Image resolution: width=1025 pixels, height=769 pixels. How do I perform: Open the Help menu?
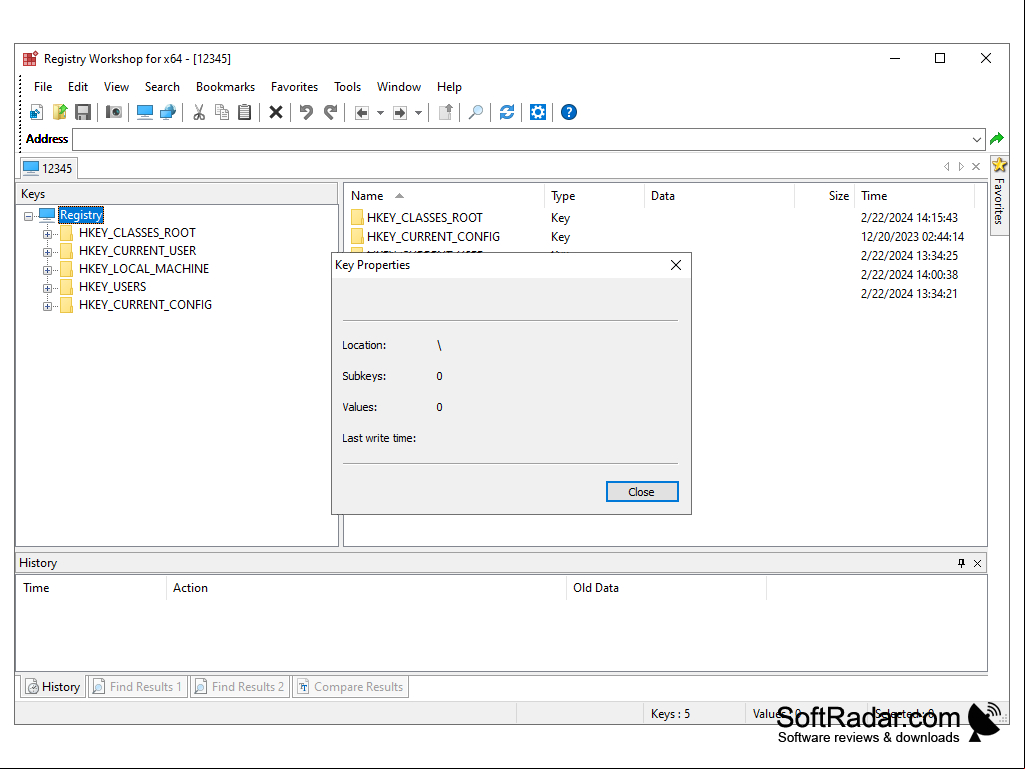[449, 87]
